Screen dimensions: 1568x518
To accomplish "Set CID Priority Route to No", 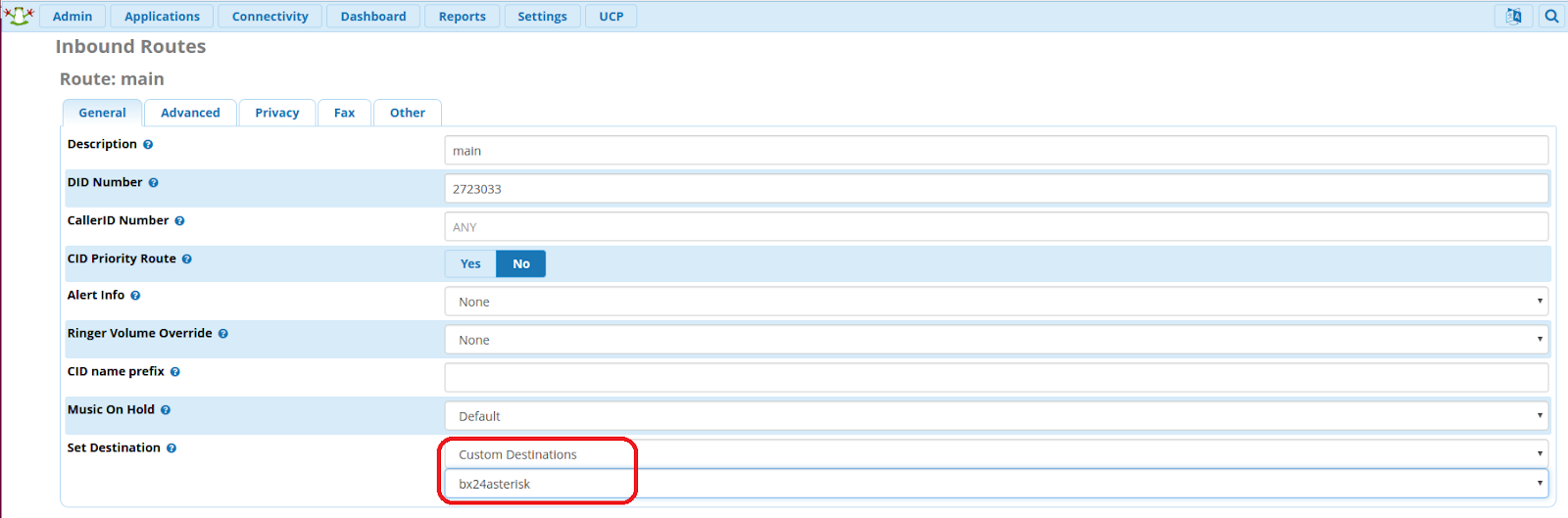I will pyautogui.click(x=521, y=263).
